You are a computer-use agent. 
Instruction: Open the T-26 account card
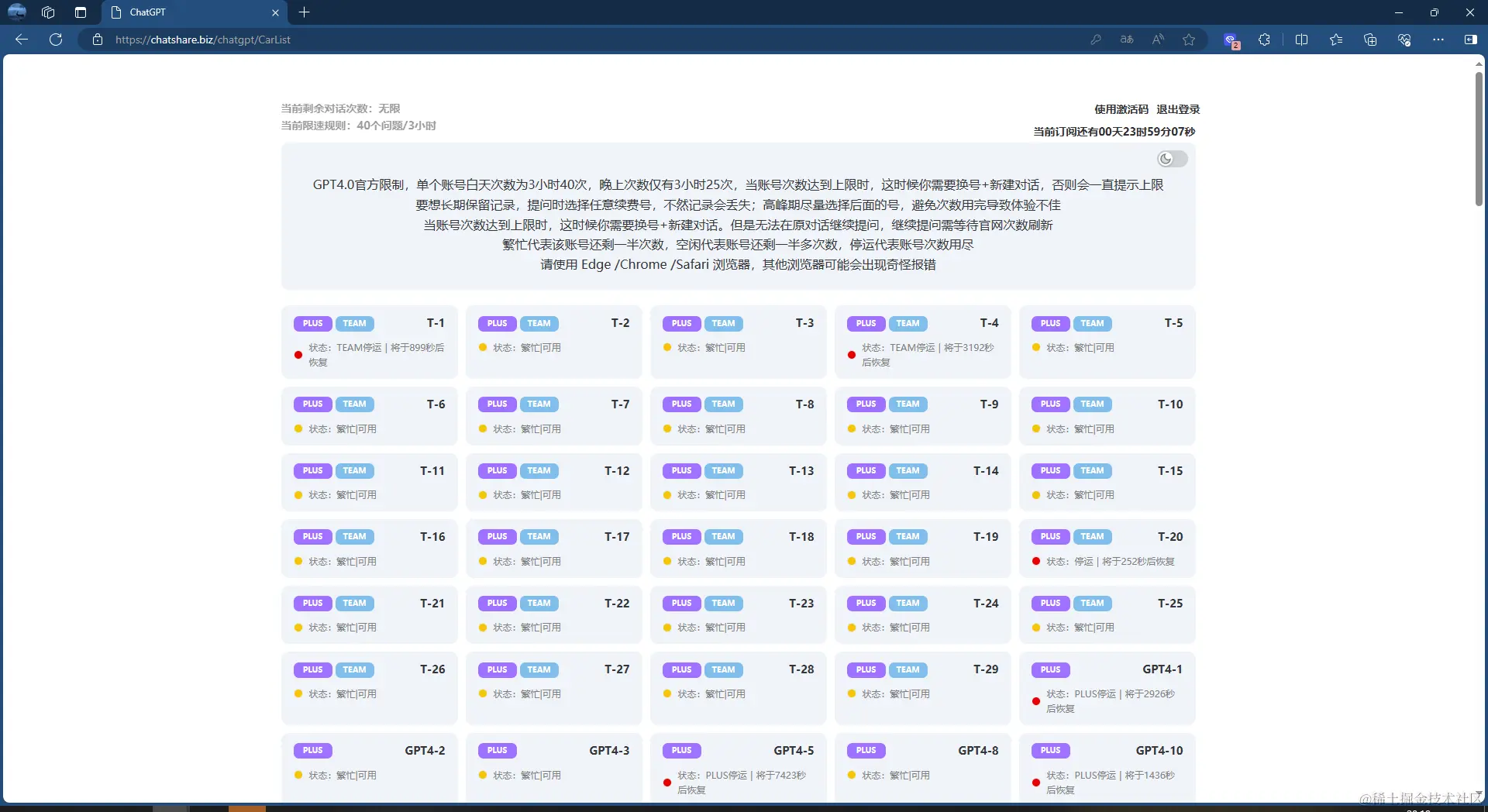(x=370, y=688)
